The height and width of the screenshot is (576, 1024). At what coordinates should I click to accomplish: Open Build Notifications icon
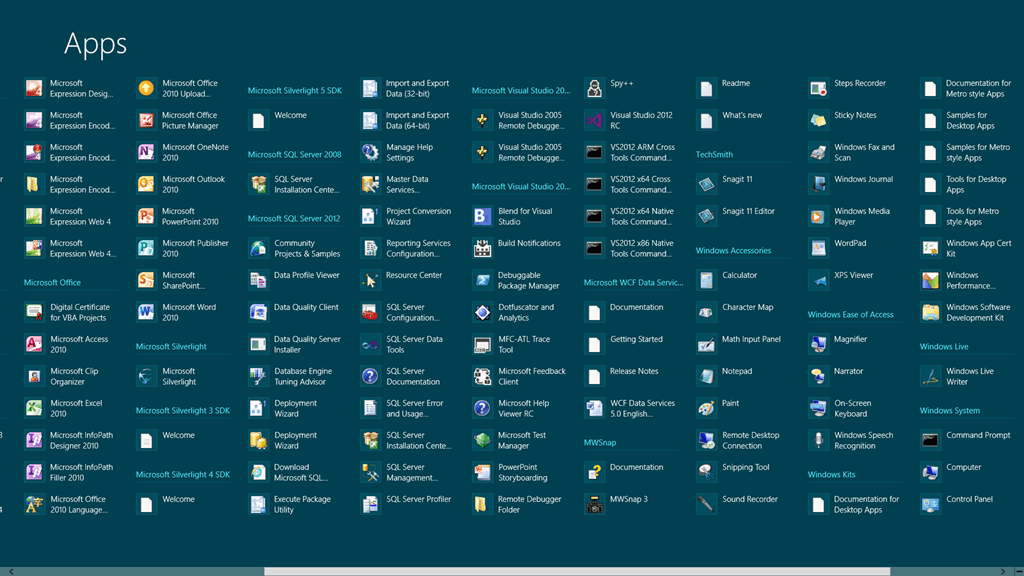pyautogui.click(x=482, y=248)
